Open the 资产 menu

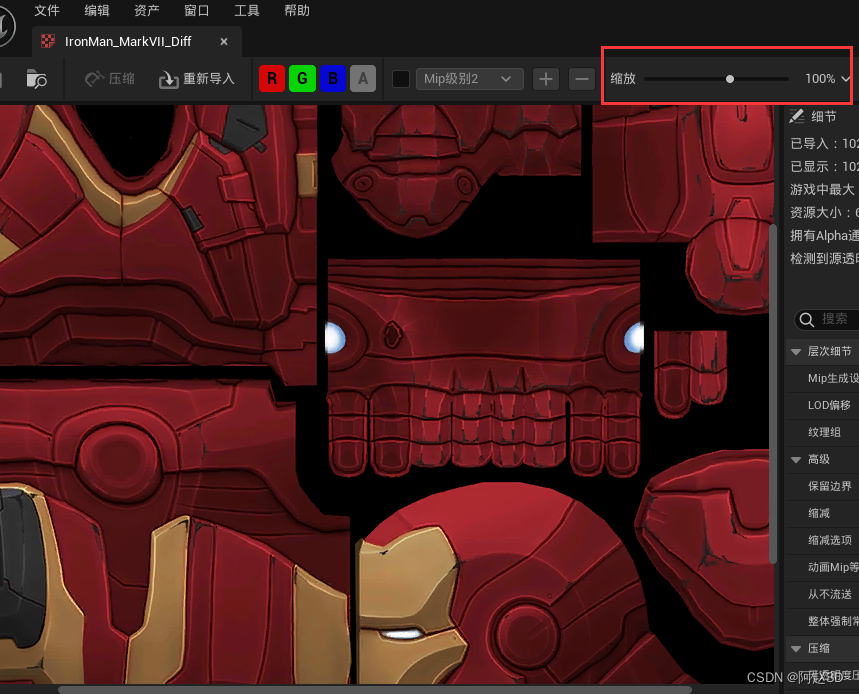146,10
